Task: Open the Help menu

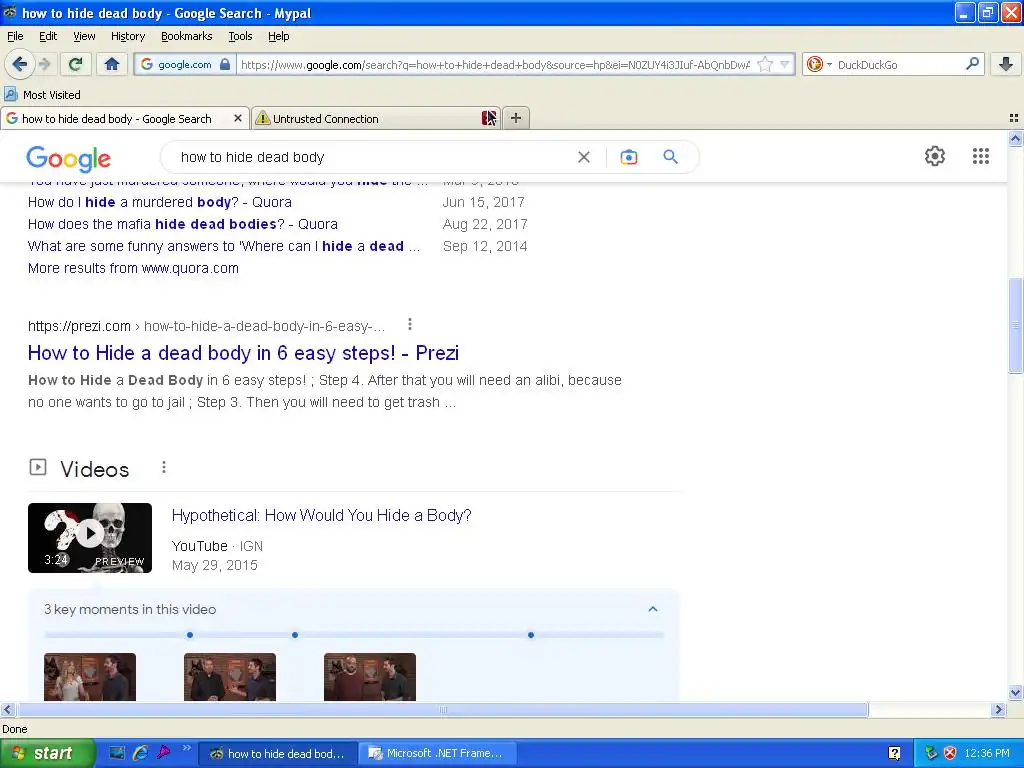Action: [278, 36]
